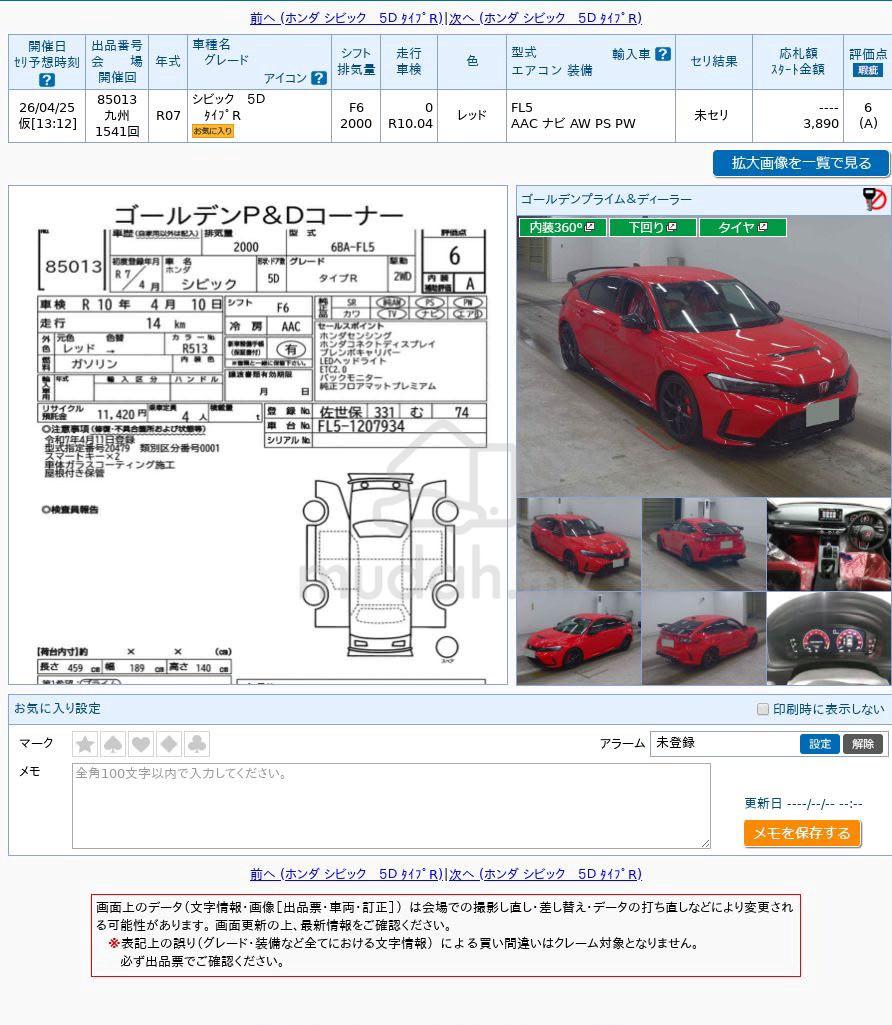Select the club mark icon
Image resolution: width=892 pixels, height=1025 pixels.
click(x=197, y=744)
